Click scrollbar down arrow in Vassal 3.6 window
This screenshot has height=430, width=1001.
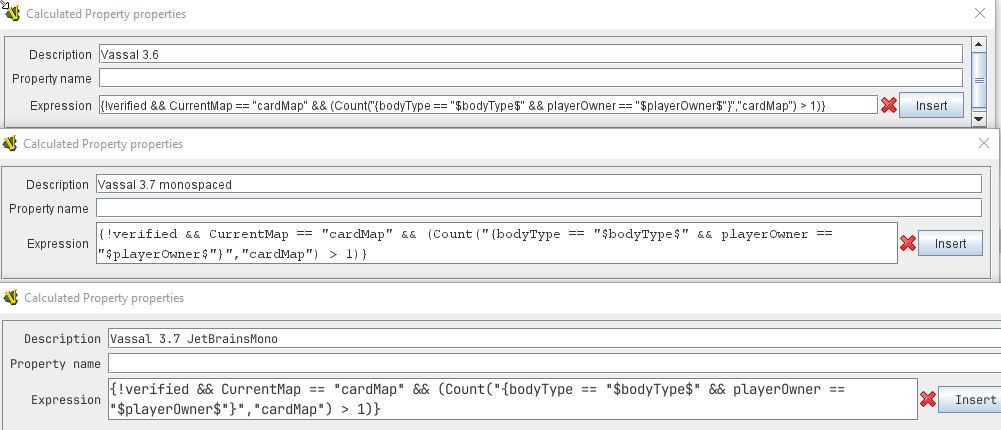pyautogui.click(x=979, y=119)
